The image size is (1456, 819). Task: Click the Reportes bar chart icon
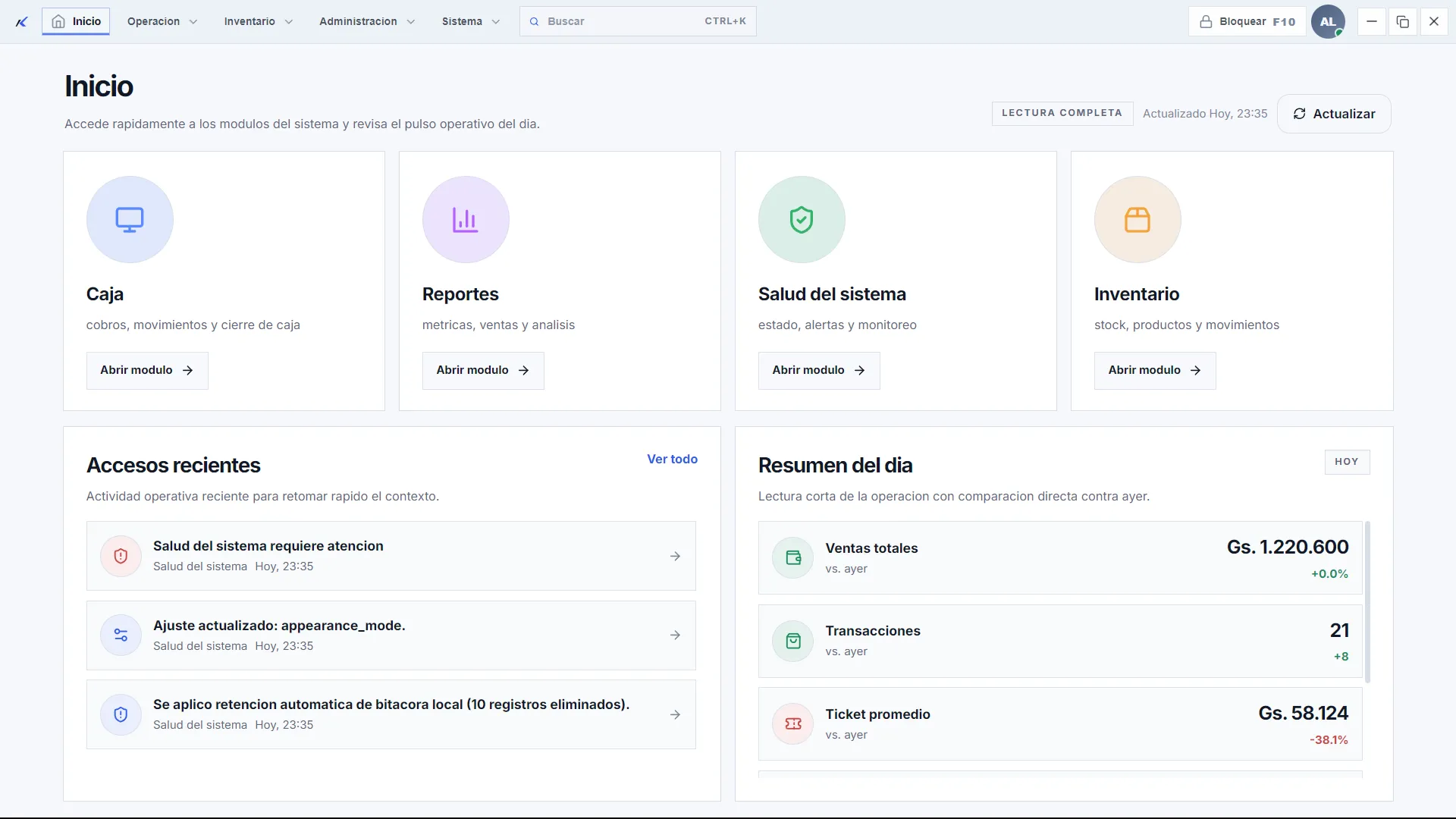tap(466, 220)
